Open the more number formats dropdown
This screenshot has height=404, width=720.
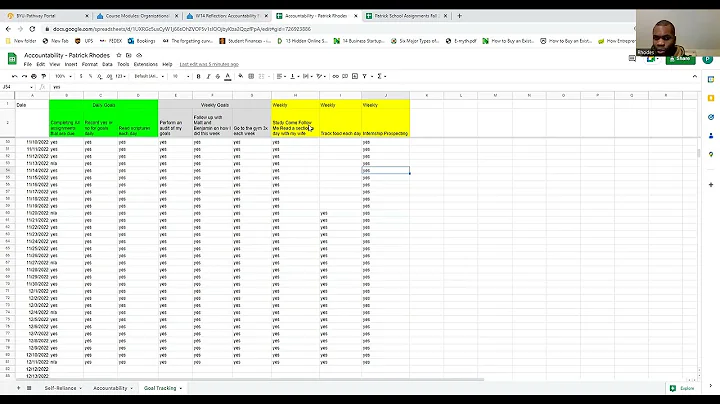pos(120,76)
